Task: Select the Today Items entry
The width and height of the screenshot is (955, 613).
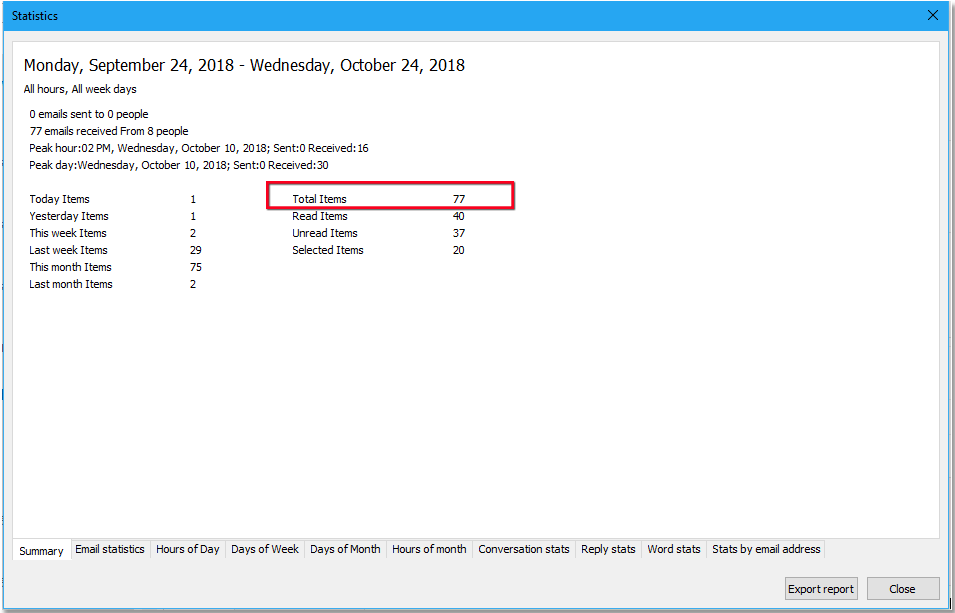Action: (x=59, y=199)
